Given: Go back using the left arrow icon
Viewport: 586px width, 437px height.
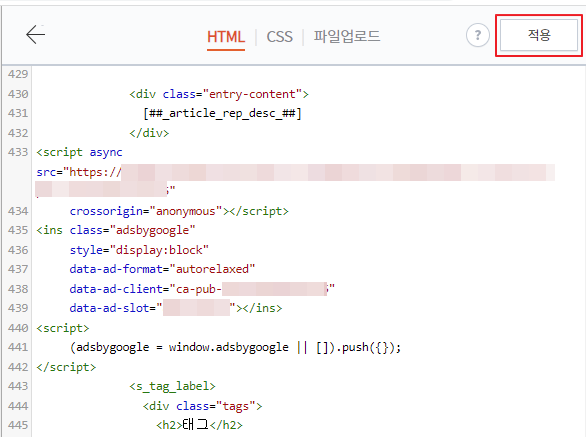Looking at the screenshot, I should 36,35.
